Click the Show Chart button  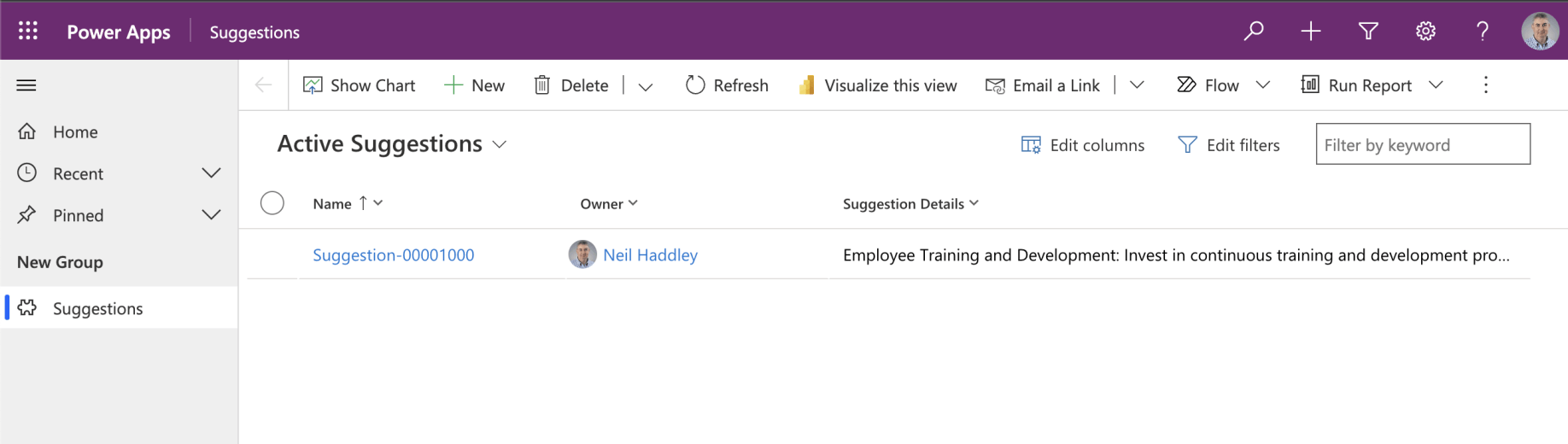click(x=360, y=85)
